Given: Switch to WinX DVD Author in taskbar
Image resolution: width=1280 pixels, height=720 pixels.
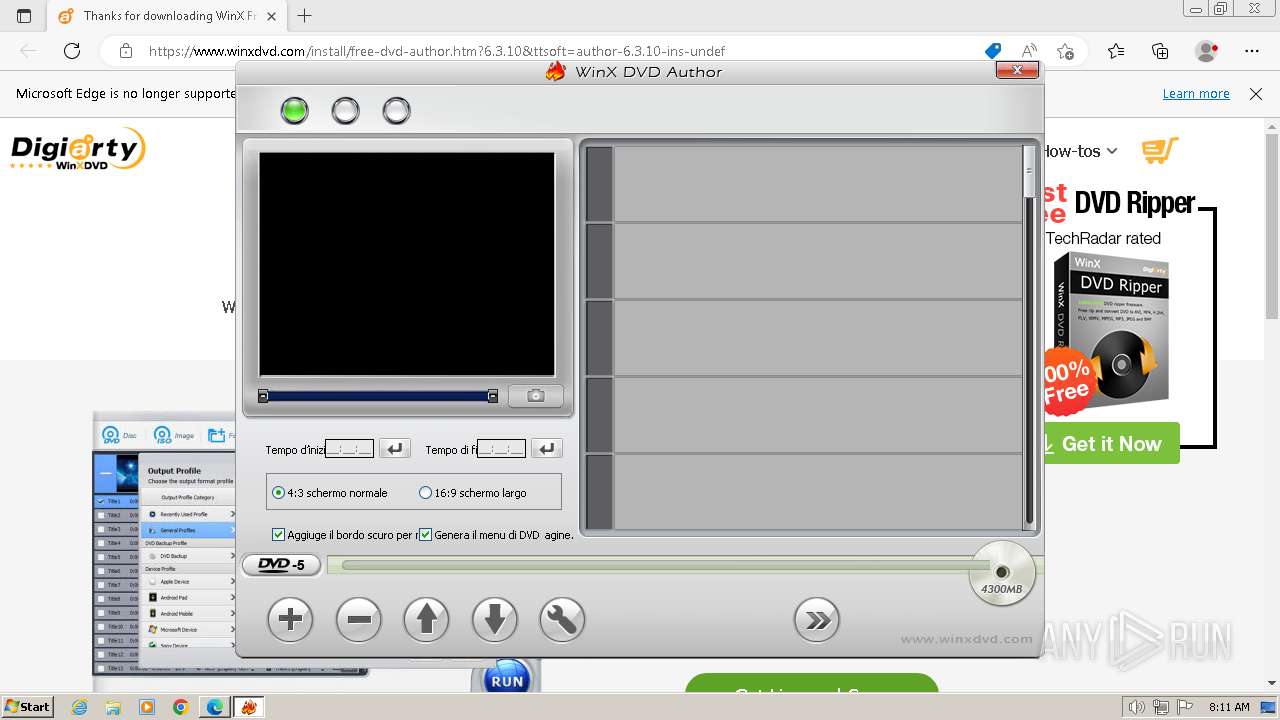Looking at the screenshot, I should tap(248, 707).
